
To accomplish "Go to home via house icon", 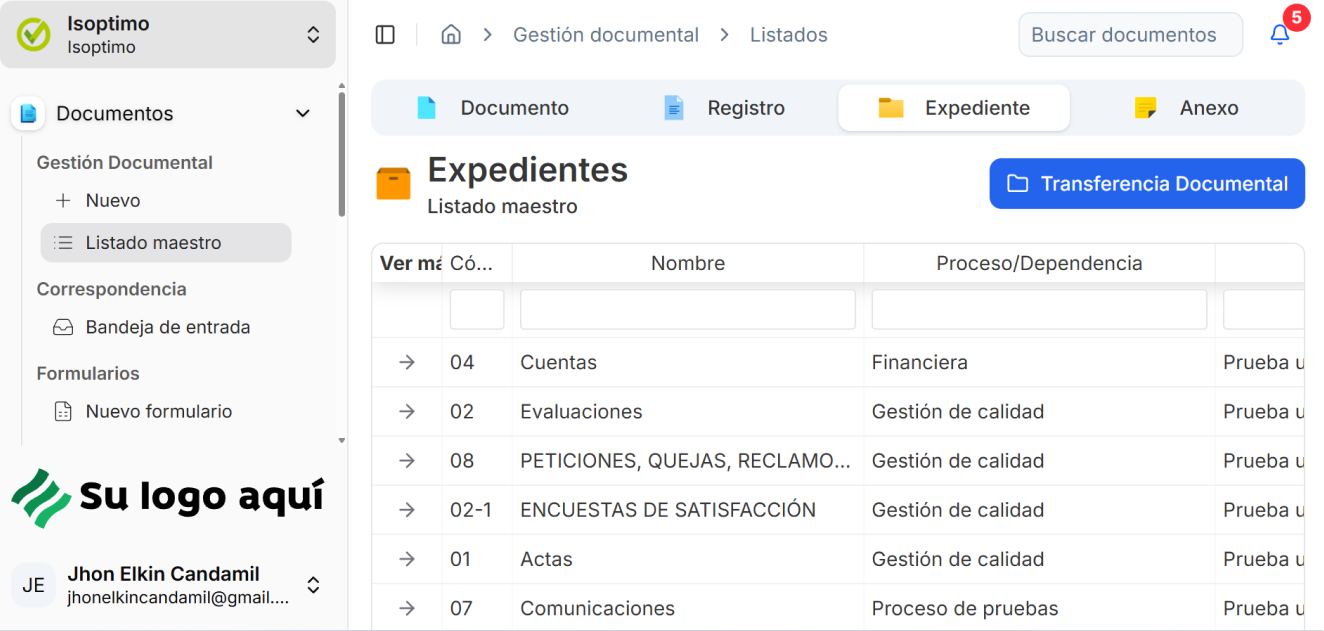I will pyautogui.click(x=451, y=35).
